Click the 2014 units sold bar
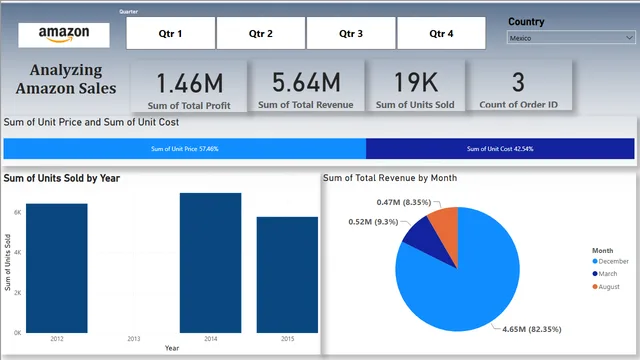 click(211, 263)
